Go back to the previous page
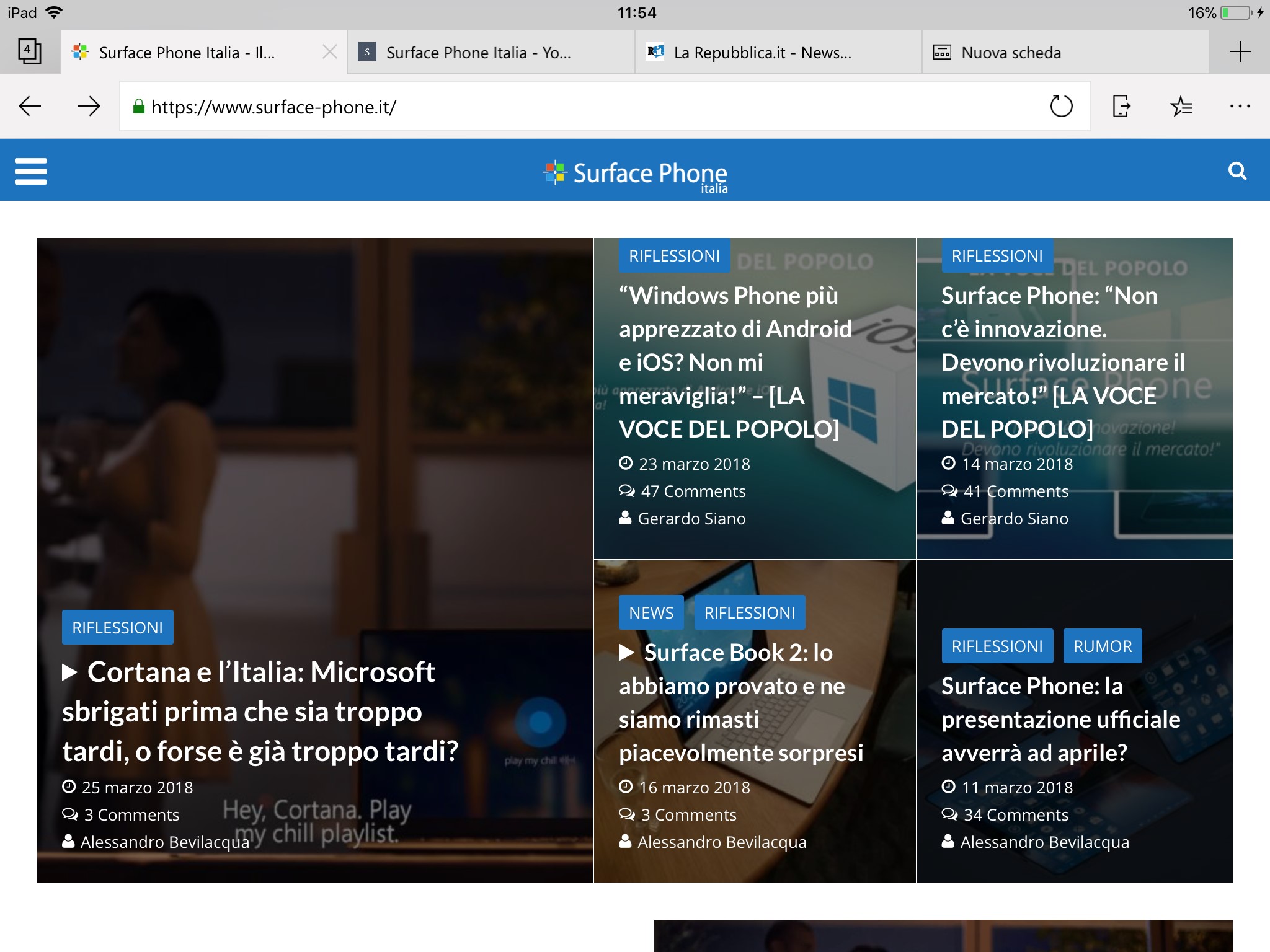The height and width of the screenshot is (952, 1270). point(30,107)
